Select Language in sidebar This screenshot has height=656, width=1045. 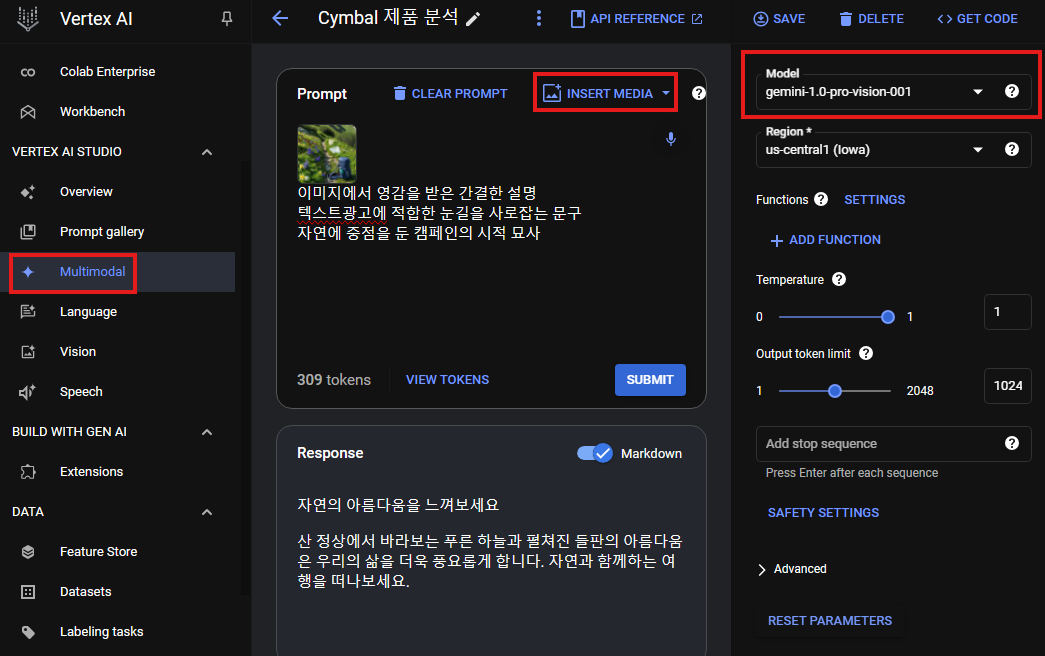tap(89, 312)
